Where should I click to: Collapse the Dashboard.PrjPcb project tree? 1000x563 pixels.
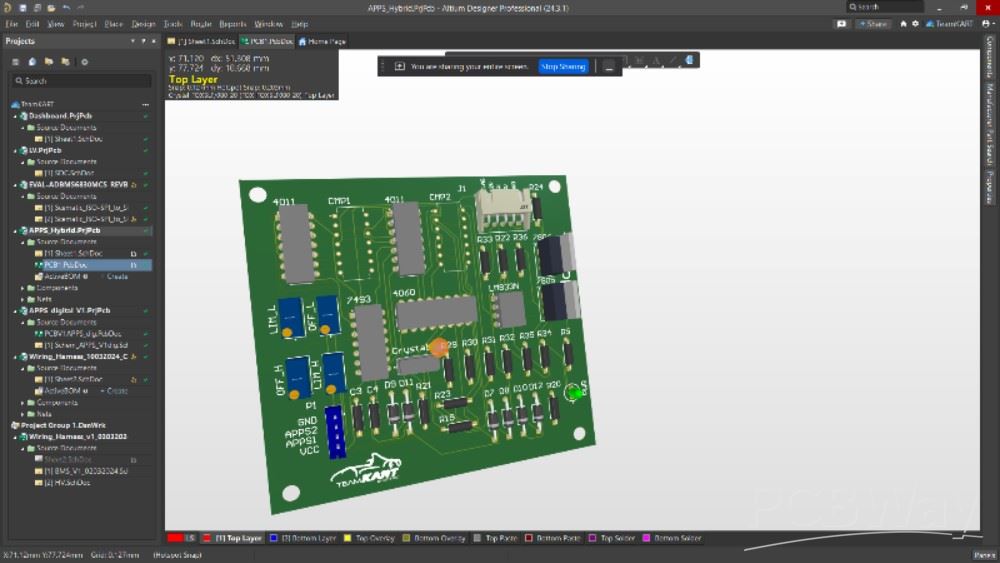15,117
